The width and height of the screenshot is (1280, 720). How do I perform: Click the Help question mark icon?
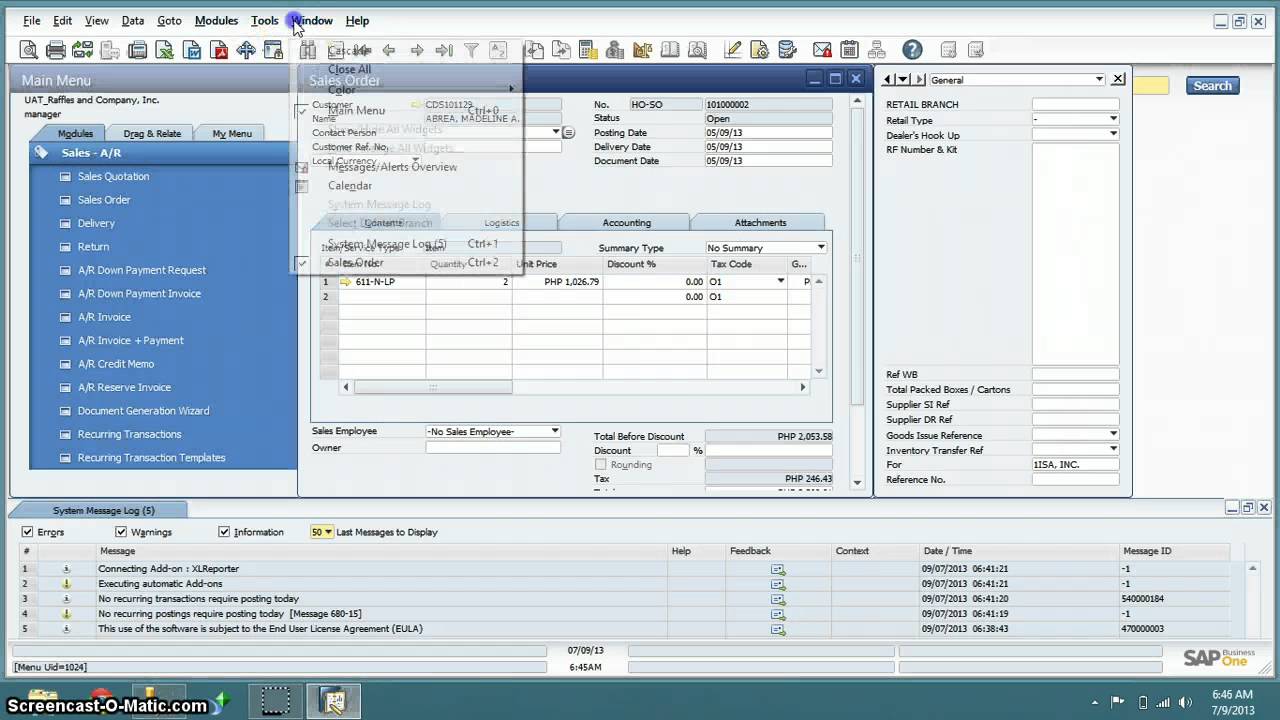tap(912, 50)
